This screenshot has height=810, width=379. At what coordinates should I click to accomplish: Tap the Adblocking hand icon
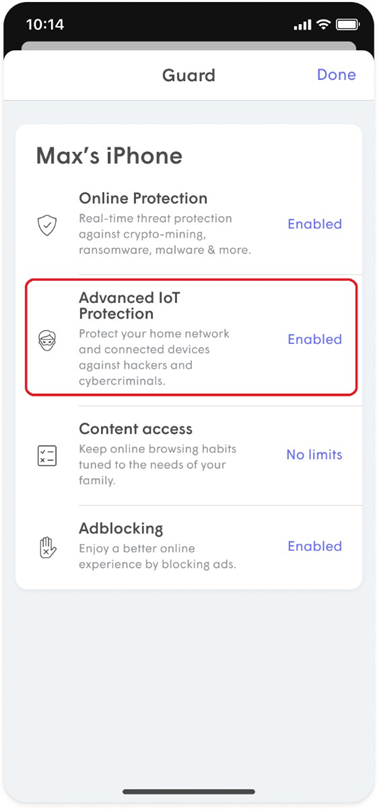pyautogui.click(x=47, y=548)
